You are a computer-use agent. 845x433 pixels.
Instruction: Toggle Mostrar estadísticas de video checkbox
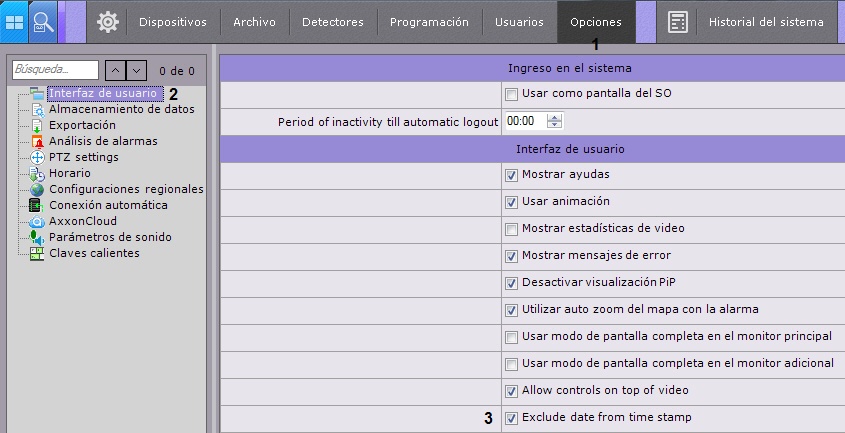pos(512,229)
